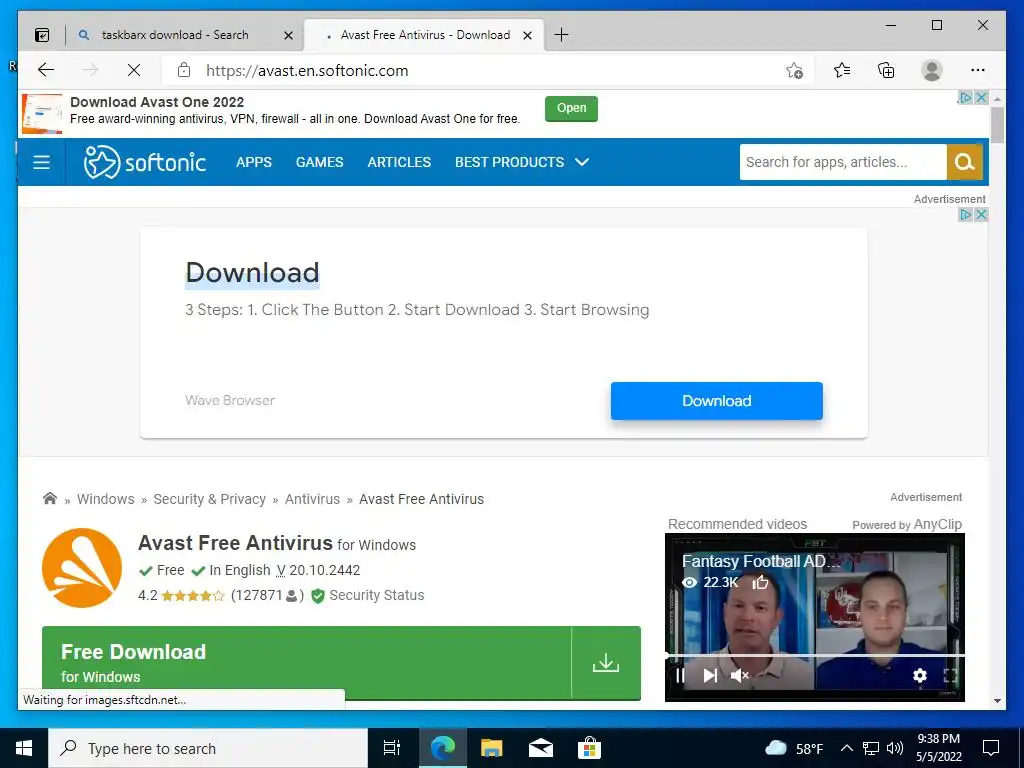Click Free Download for Windows button
This screenshot has width=1024, height=768.
(x=307, y=663)
